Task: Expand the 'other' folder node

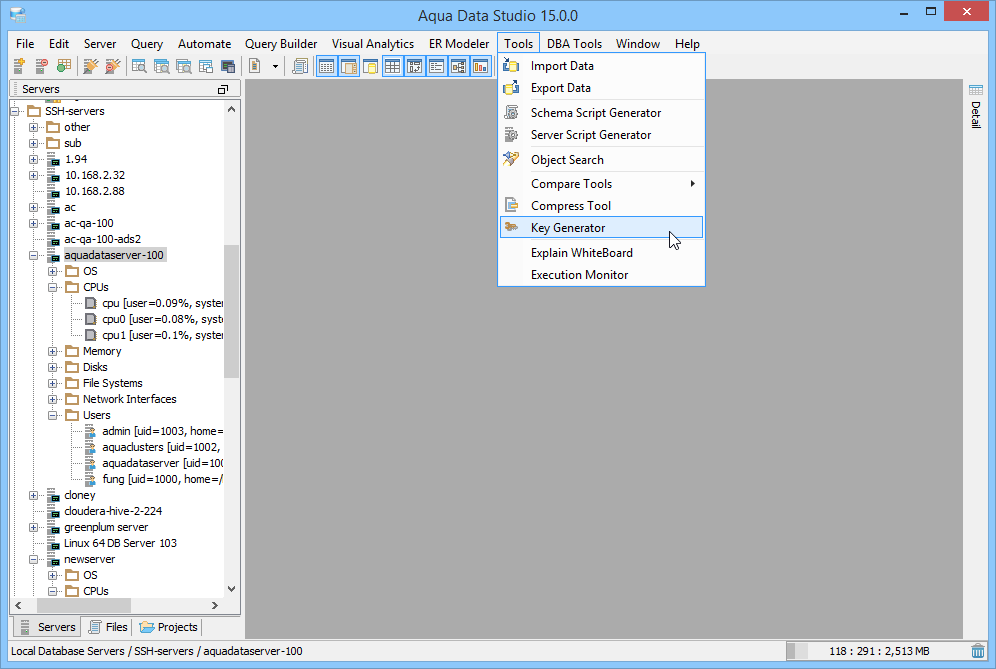Action: [34, 127]
